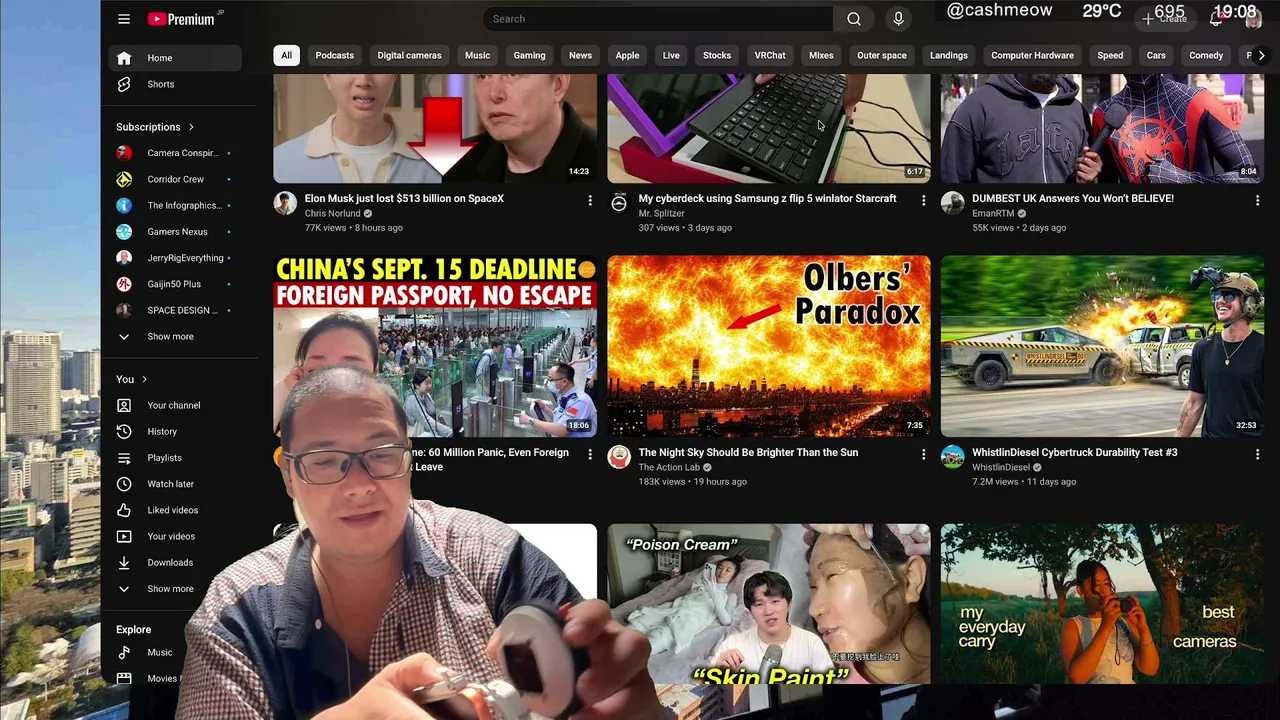Open watch History in sidebar
Screen dimensions: 1280x720
coord(175,431)
